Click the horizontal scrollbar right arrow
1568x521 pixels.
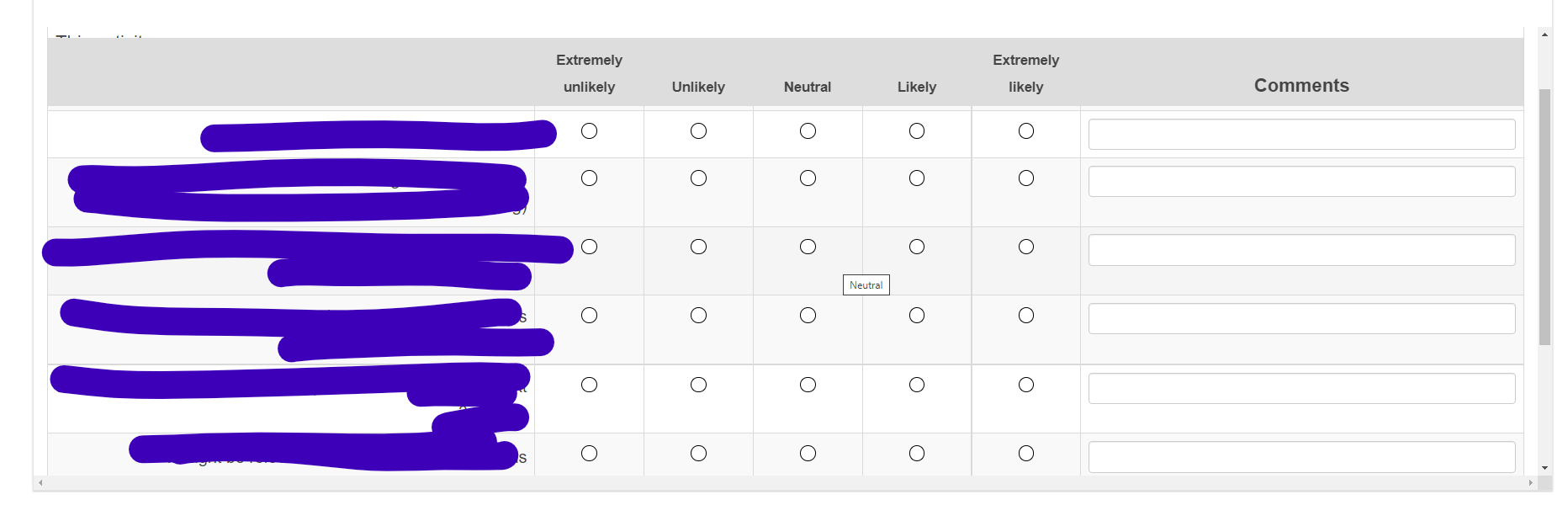pyautogui.click(x=1530, y=483)
